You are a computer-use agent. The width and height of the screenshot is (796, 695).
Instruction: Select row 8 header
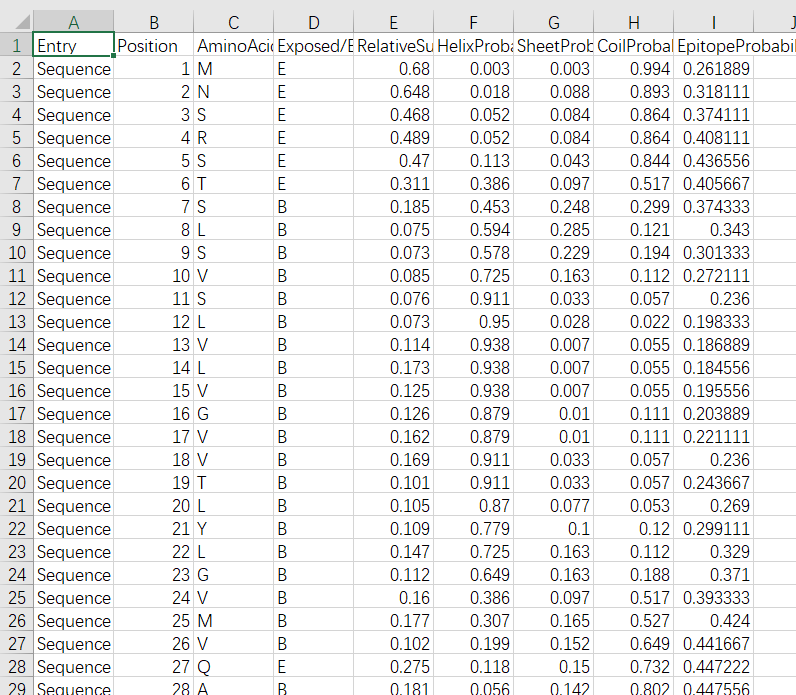click(16, 207)
